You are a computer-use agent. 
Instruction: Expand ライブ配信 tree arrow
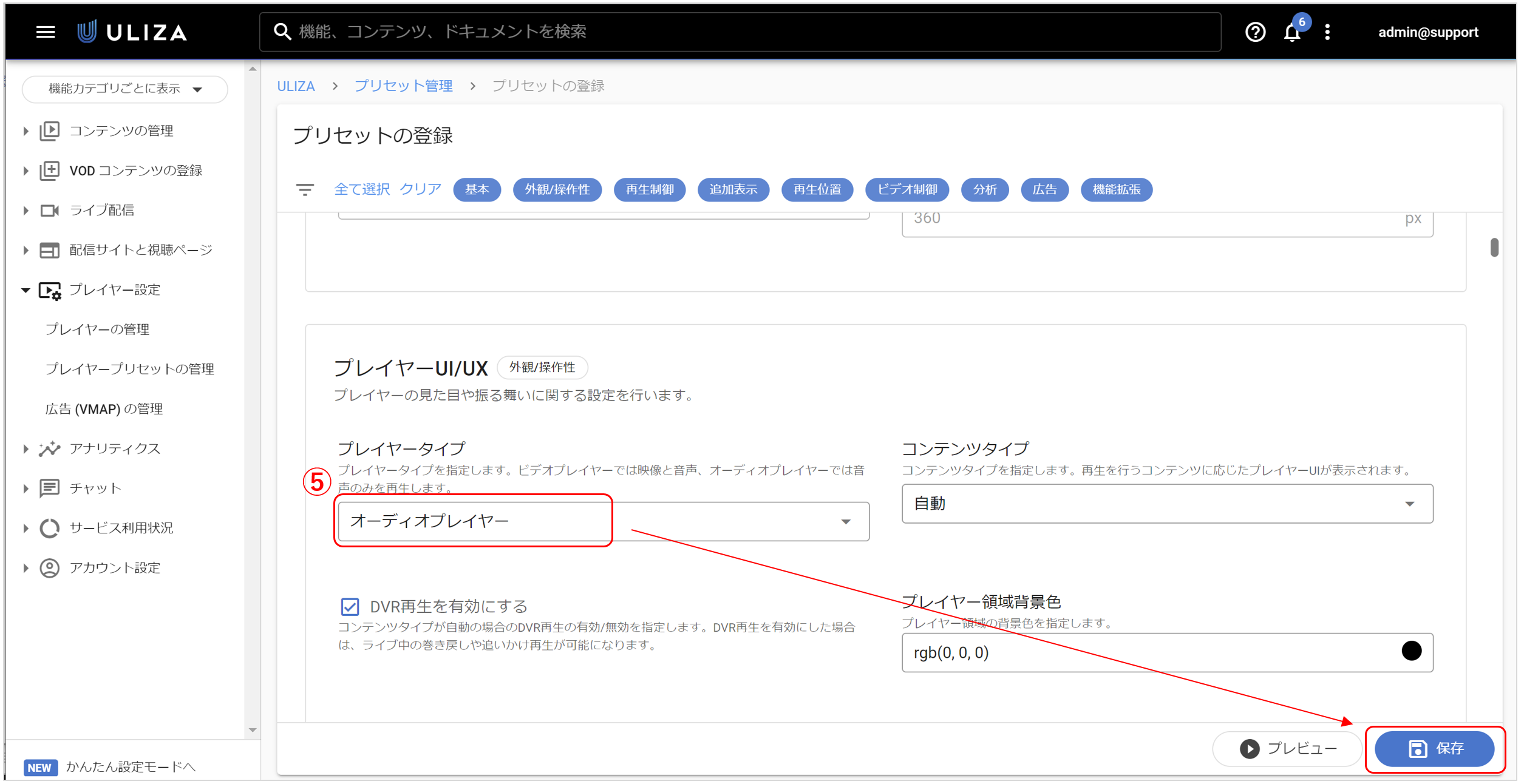(26, 211)
